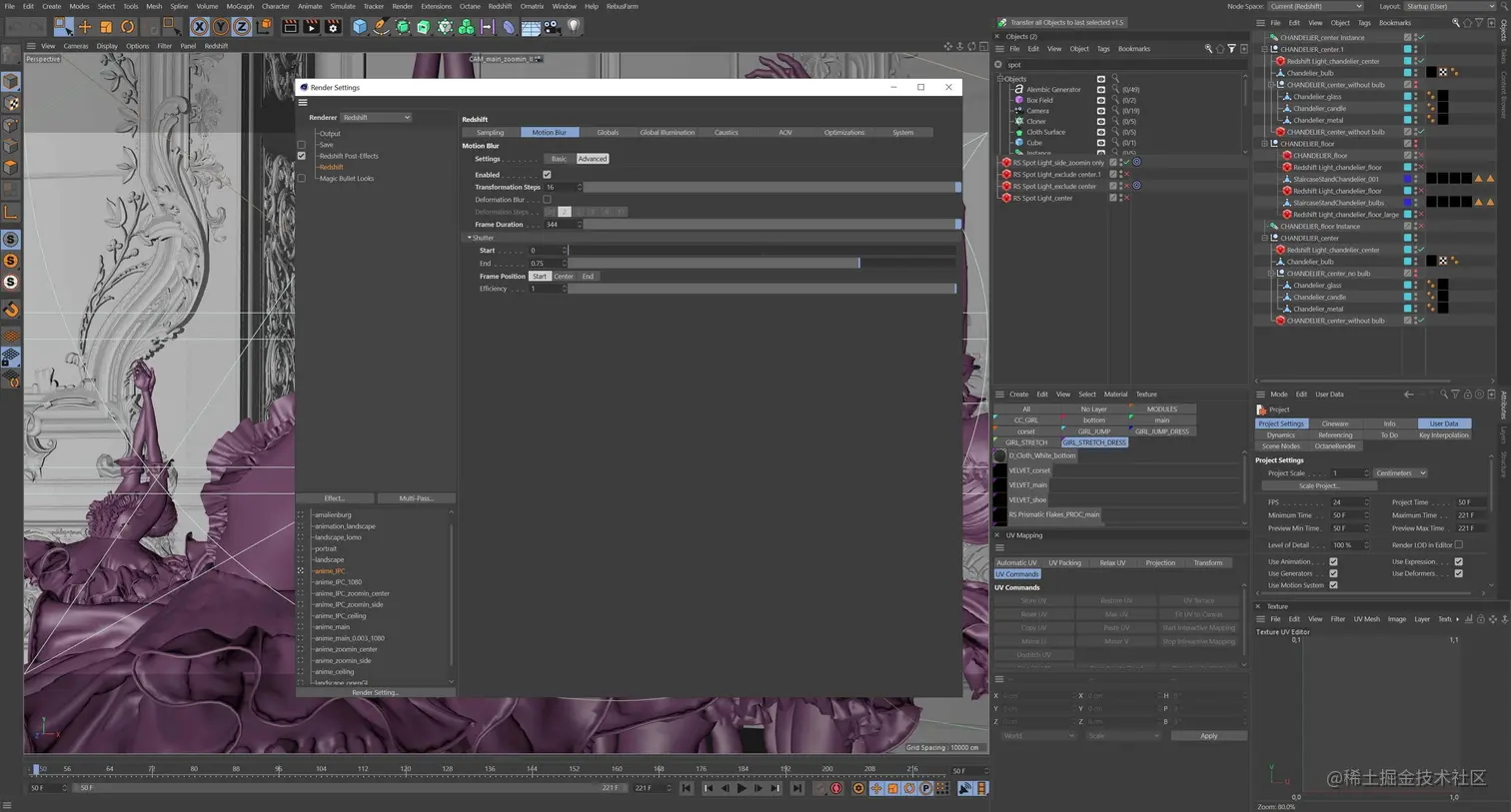Screen dimensions: 1511x812
Task: Add a Camera object from toolbar
Action: coord(552,27)
